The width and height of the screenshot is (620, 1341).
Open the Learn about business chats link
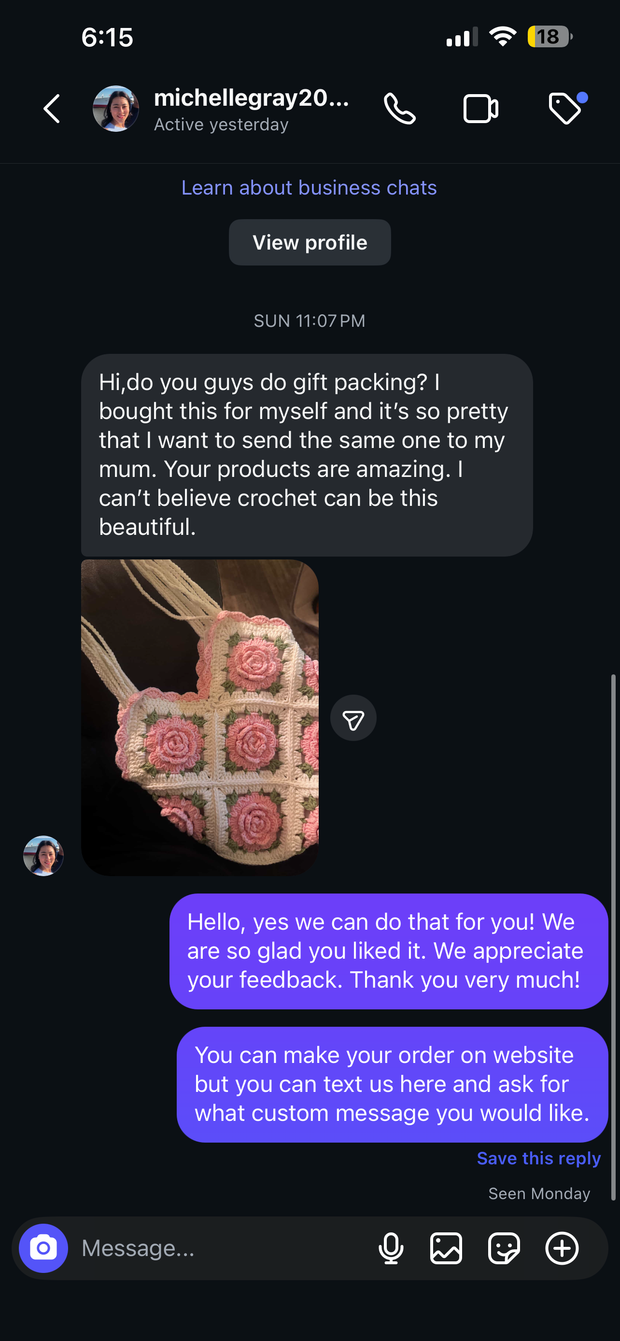tap(309, 188)
